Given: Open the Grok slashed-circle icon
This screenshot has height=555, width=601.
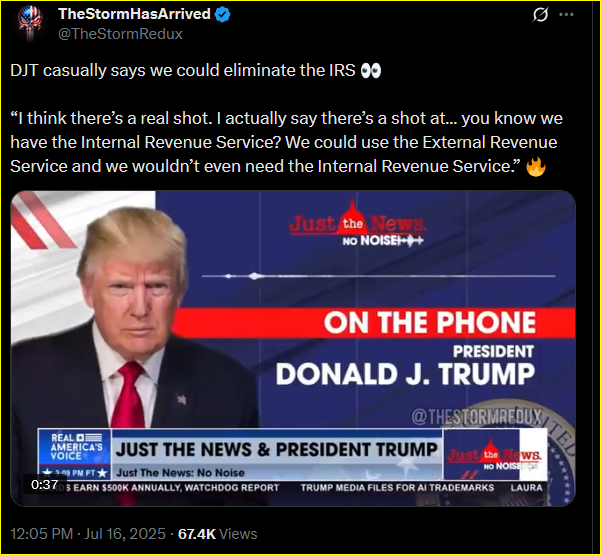Looking at the screenshot, I should 540,15.
